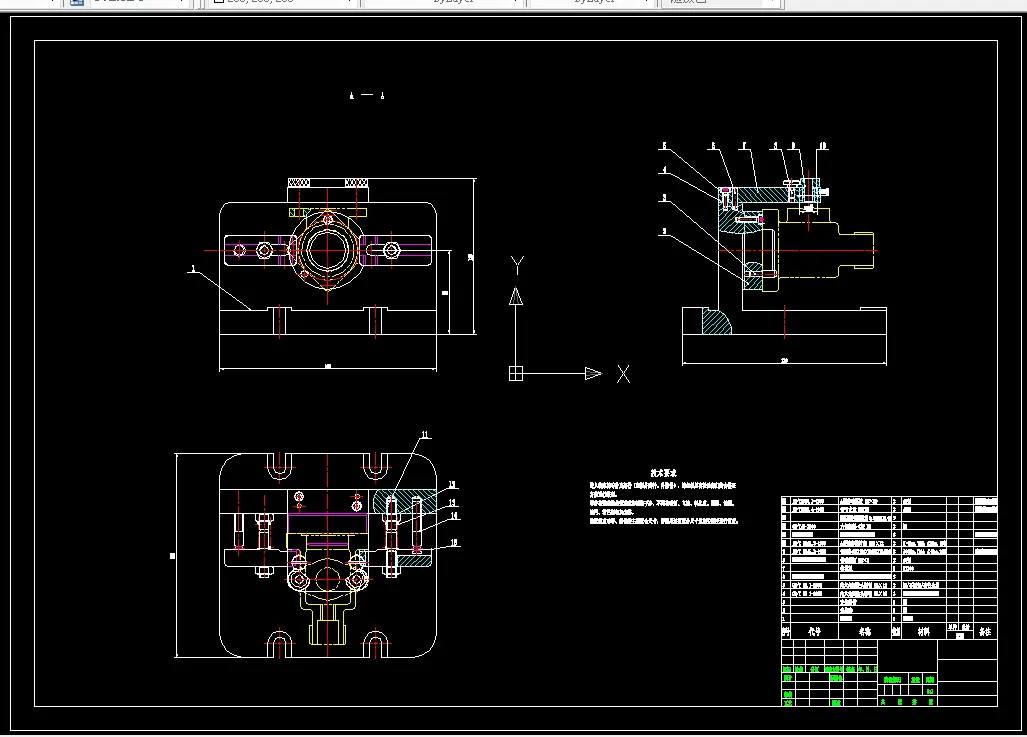
Task: Select balloon number 1 in front view
Action: (193, 269)
